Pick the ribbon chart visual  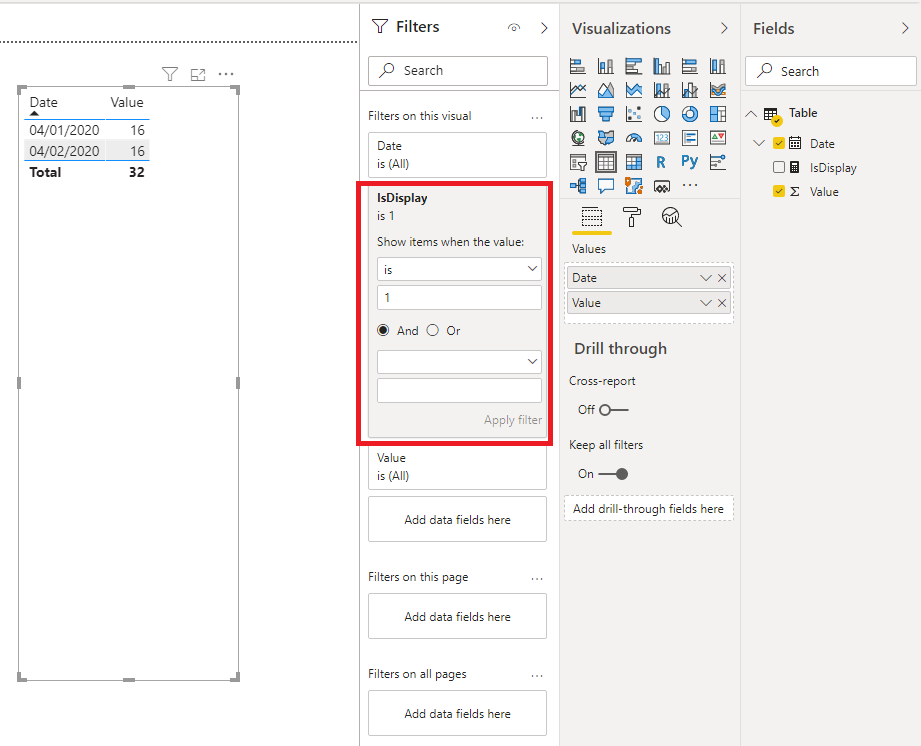tap(718, 90)
